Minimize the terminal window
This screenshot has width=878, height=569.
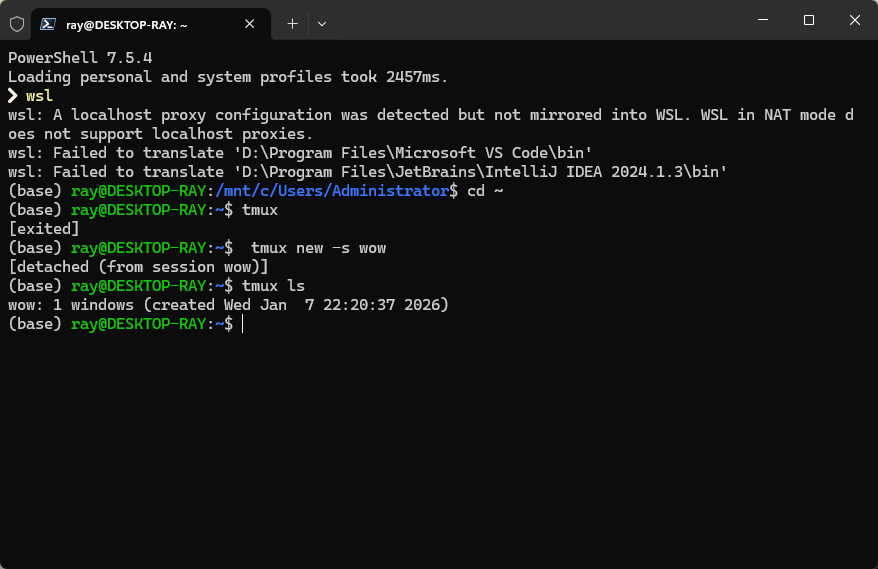point(764,21)
